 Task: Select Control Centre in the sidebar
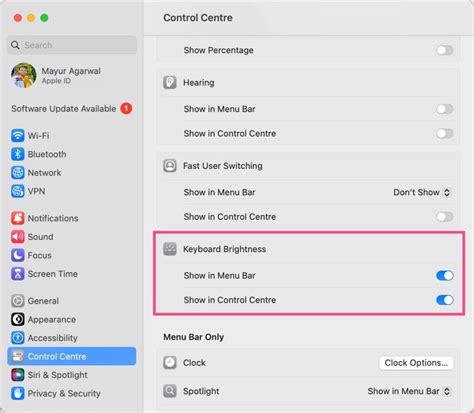point(72,356)
